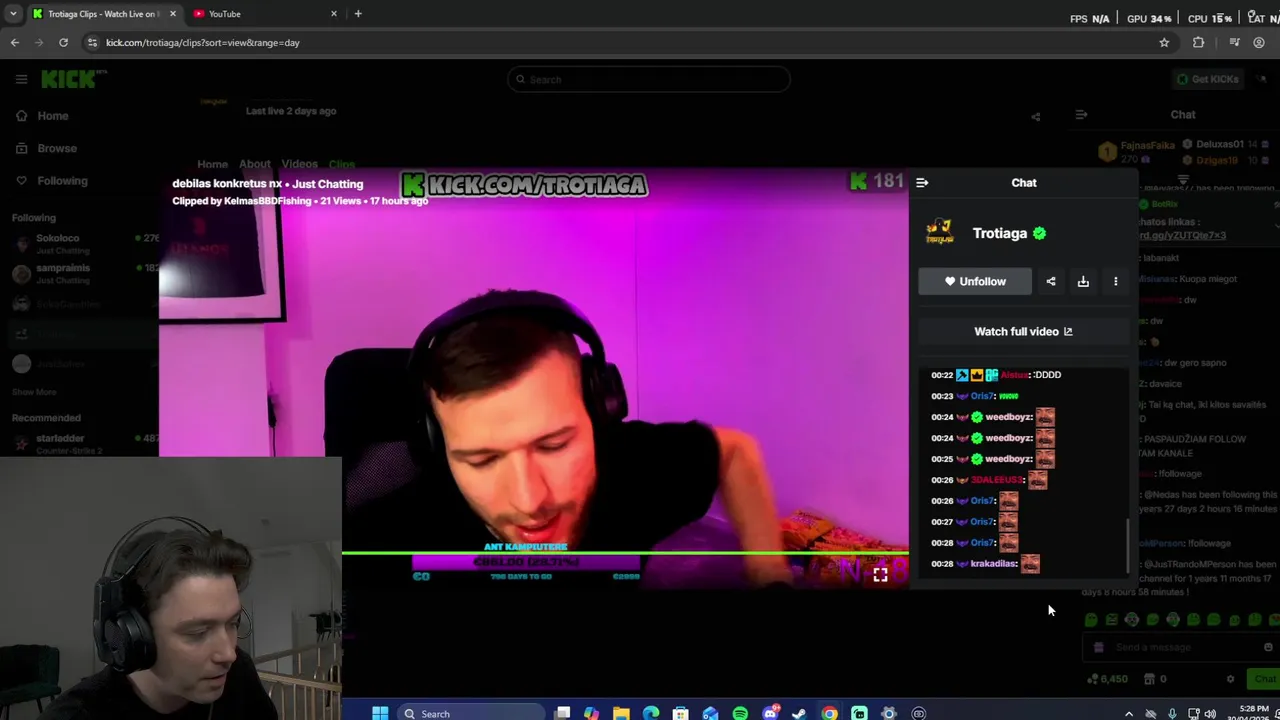The width and height of the screenshot is (1280, 720).
Task: Open the browser tab search dropdown
Action: point(13,14)
